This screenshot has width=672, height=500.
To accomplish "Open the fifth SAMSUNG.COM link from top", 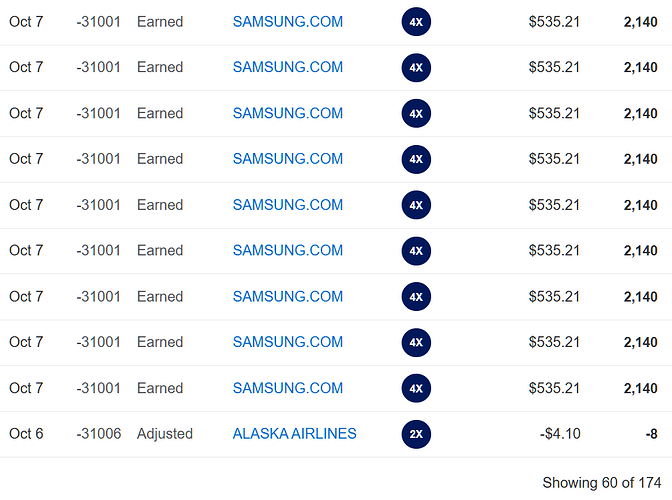I will (x=287, y=205).
